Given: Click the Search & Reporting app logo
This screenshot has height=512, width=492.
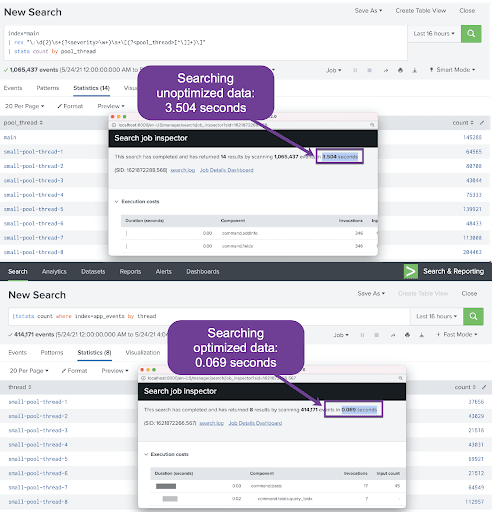Looking at the screenshot, I should click(410, 271).
